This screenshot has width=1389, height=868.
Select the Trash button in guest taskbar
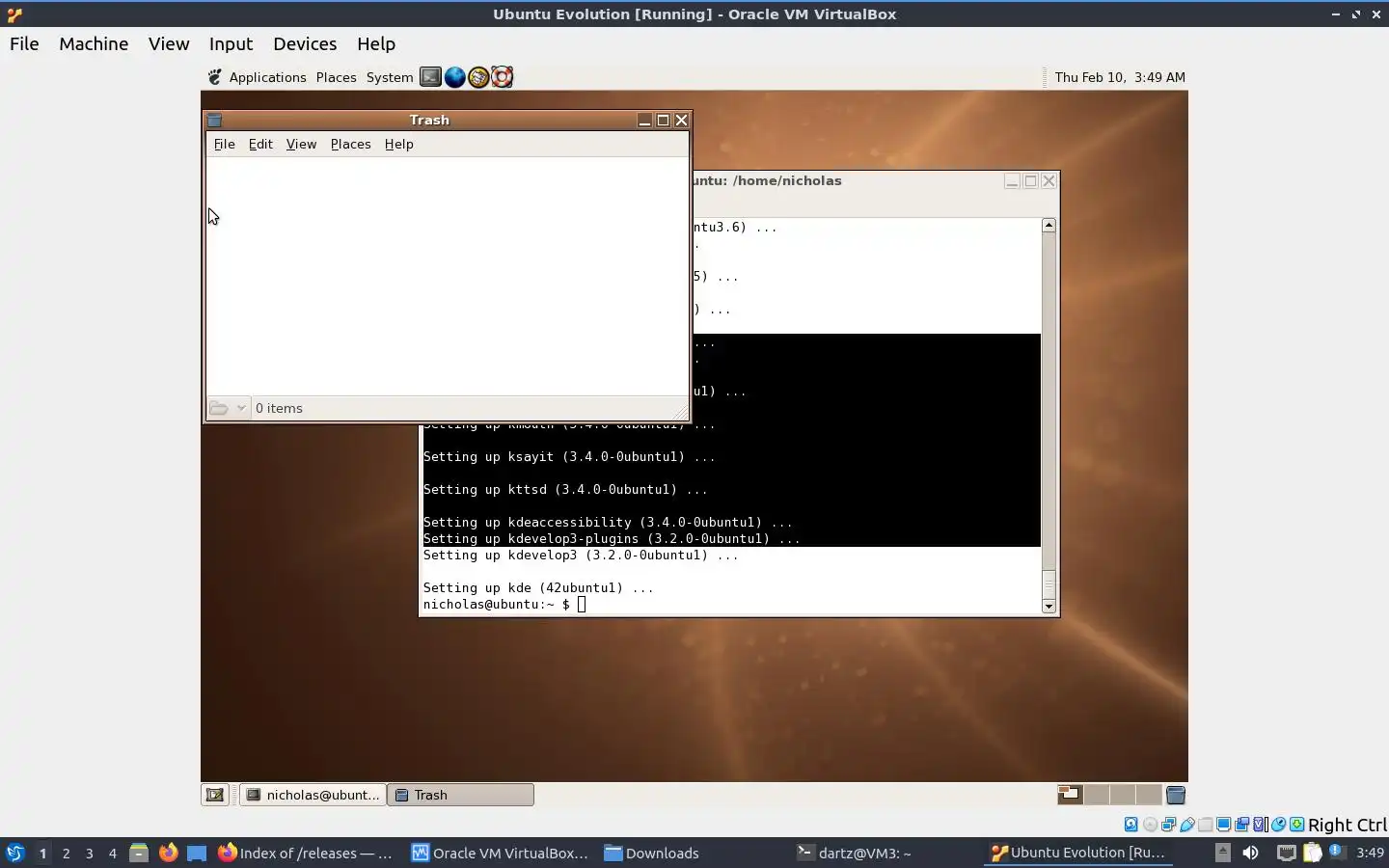click(460, 795)
